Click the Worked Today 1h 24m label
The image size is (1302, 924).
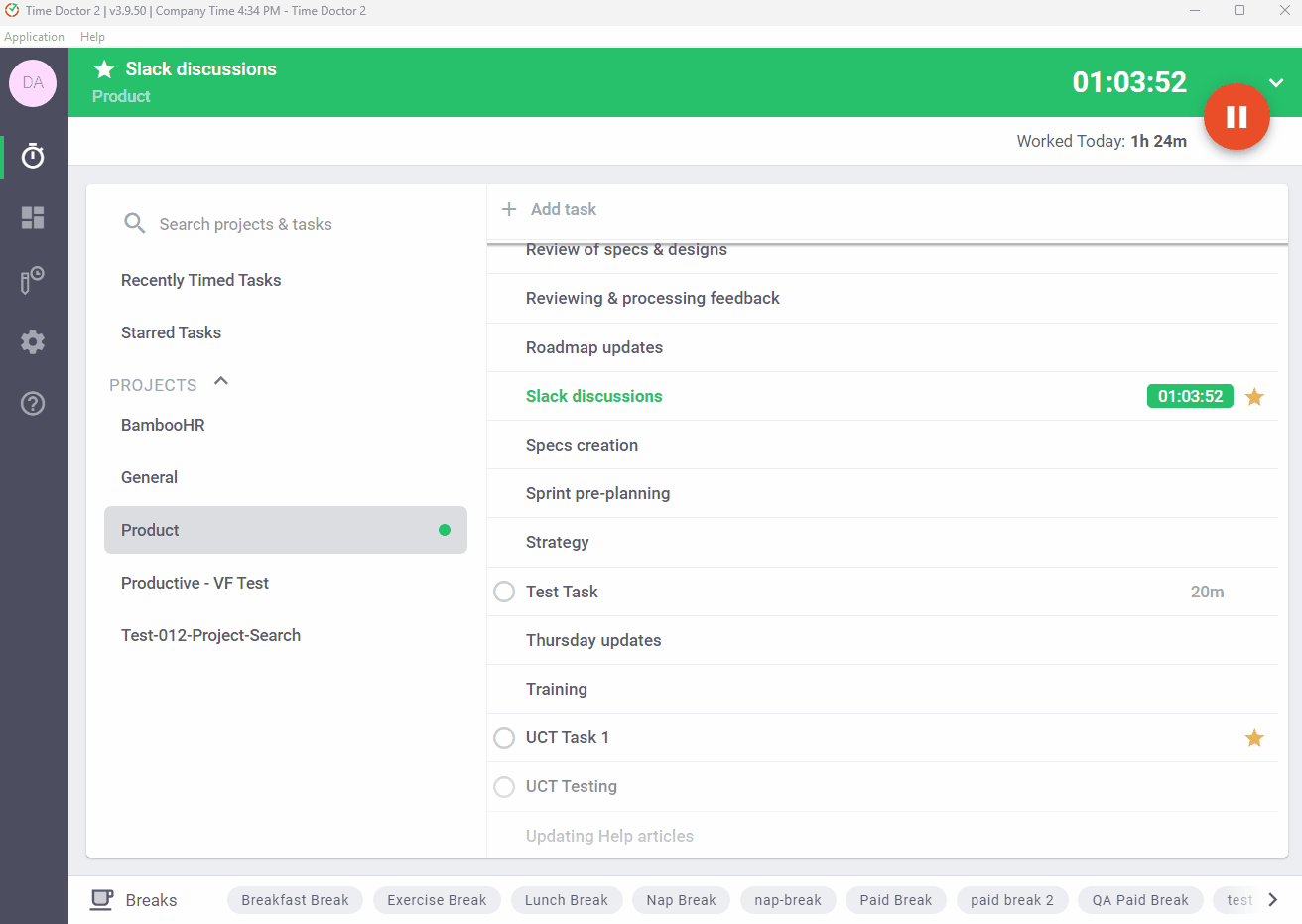(1102, 141)
